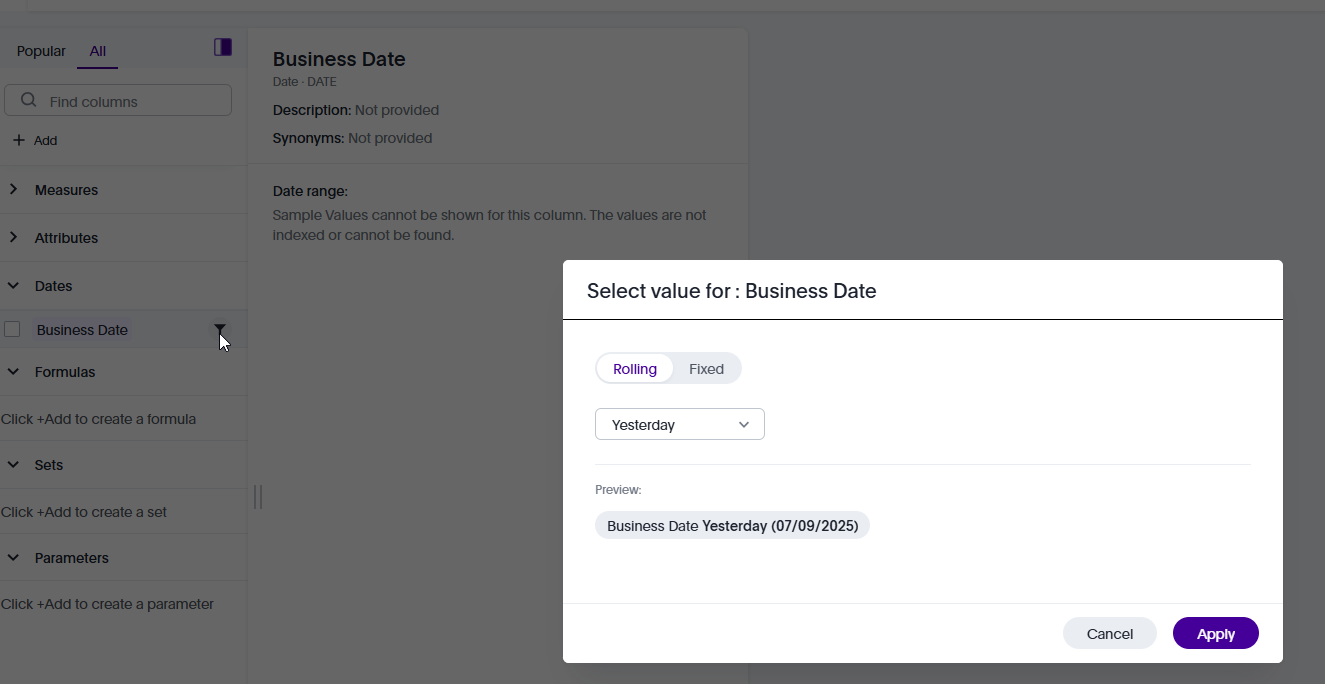
Task: Collapse the Sets section chevron
Action: point(13,464)
